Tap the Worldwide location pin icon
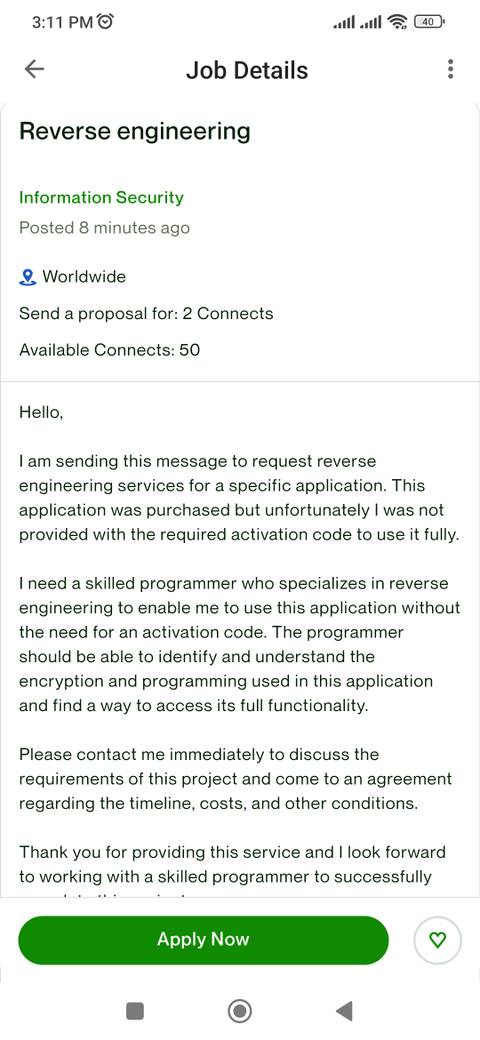This screenshot has width=480, height=1040. pos(27,277)
